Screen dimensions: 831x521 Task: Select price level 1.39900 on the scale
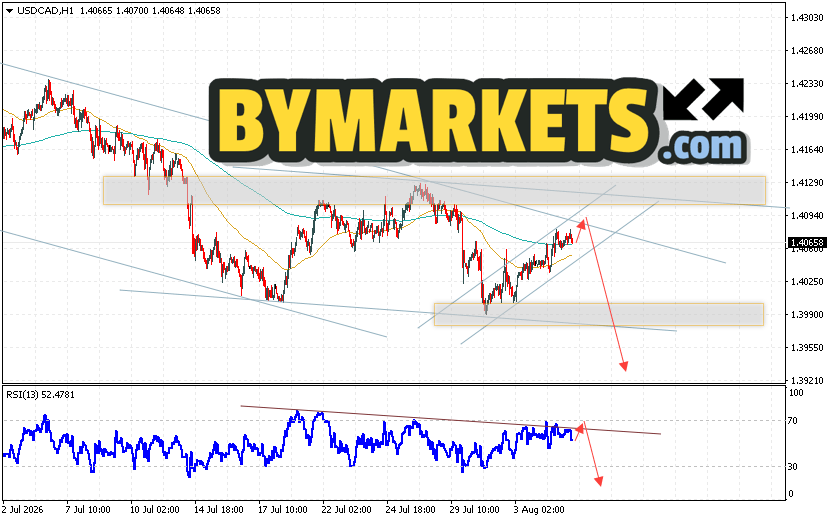point(807,314)
